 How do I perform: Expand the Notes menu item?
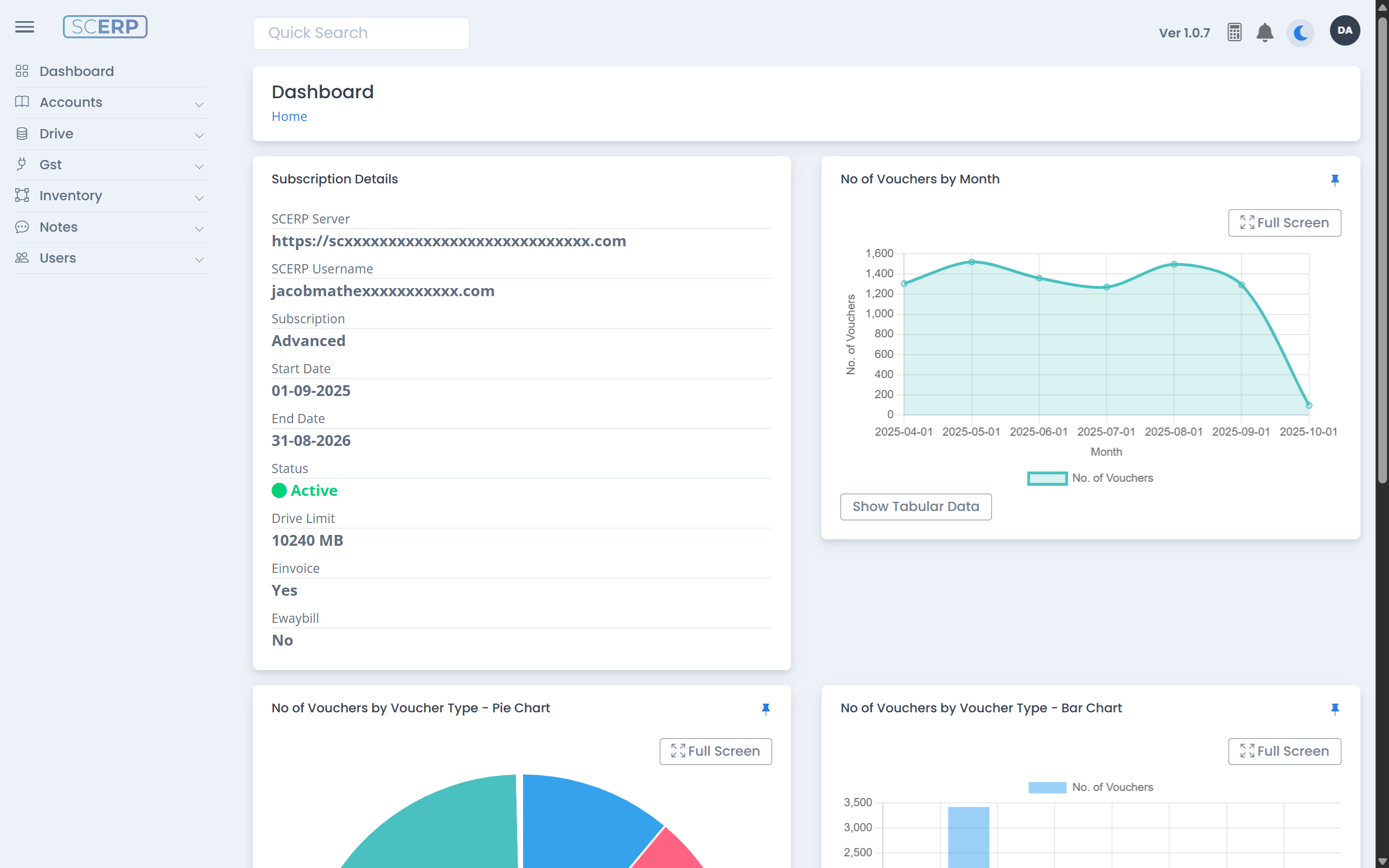pos(110,227)
